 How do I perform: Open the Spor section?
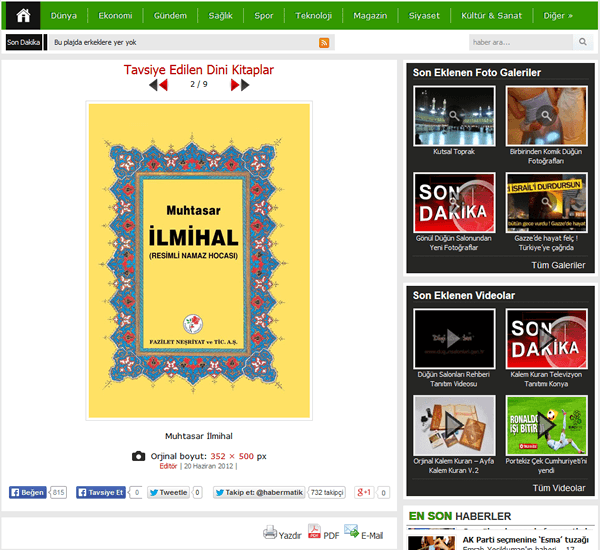[x=264, y=16]
